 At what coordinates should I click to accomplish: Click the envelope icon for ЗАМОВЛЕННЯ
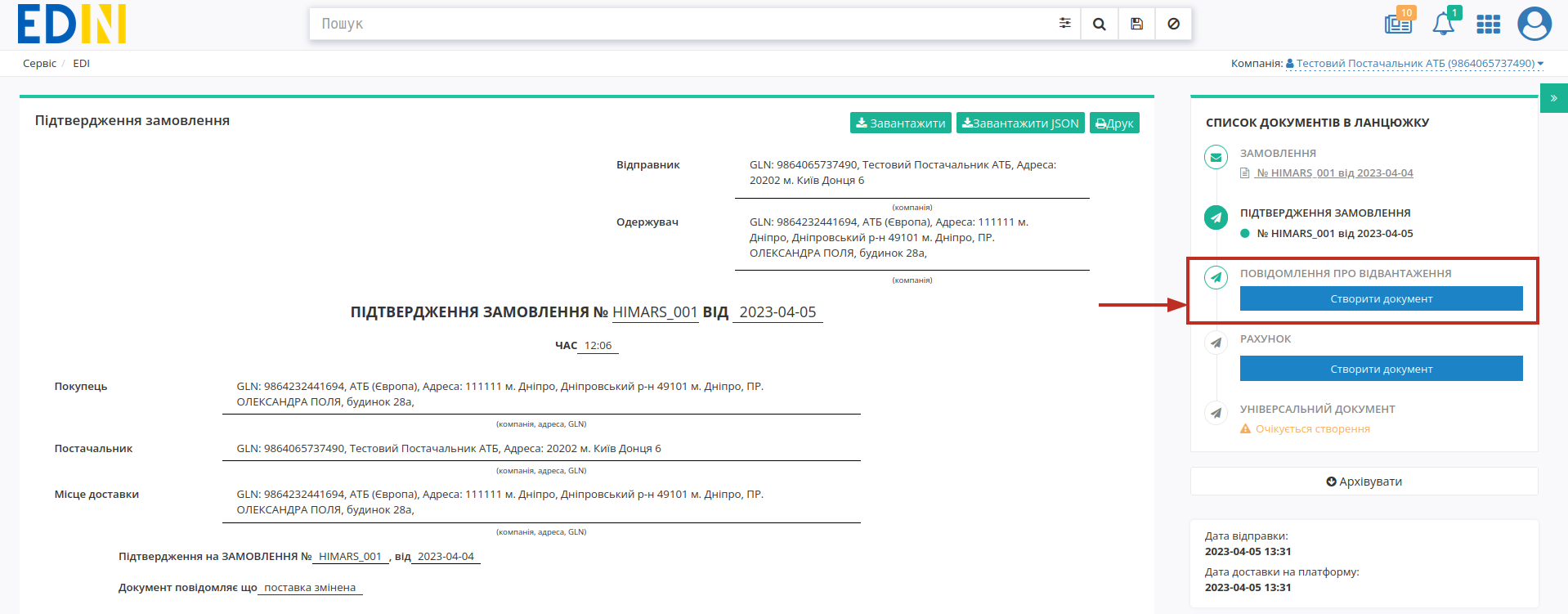(1216, 157)
